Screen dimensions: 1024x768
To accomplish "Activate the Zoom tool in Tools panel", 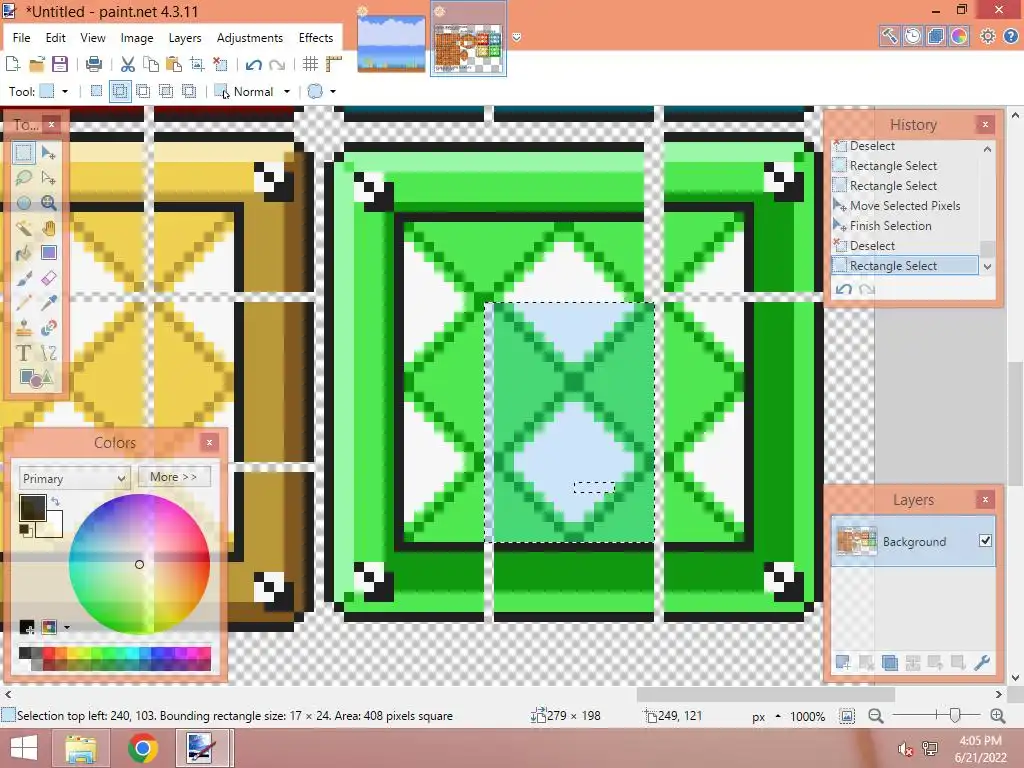I will (x=48, y=203).
